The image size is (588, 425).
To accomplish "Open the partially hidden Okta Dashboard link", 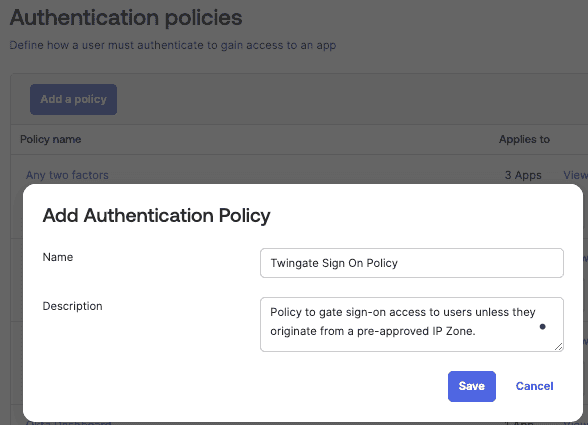I will pos(69,423).
